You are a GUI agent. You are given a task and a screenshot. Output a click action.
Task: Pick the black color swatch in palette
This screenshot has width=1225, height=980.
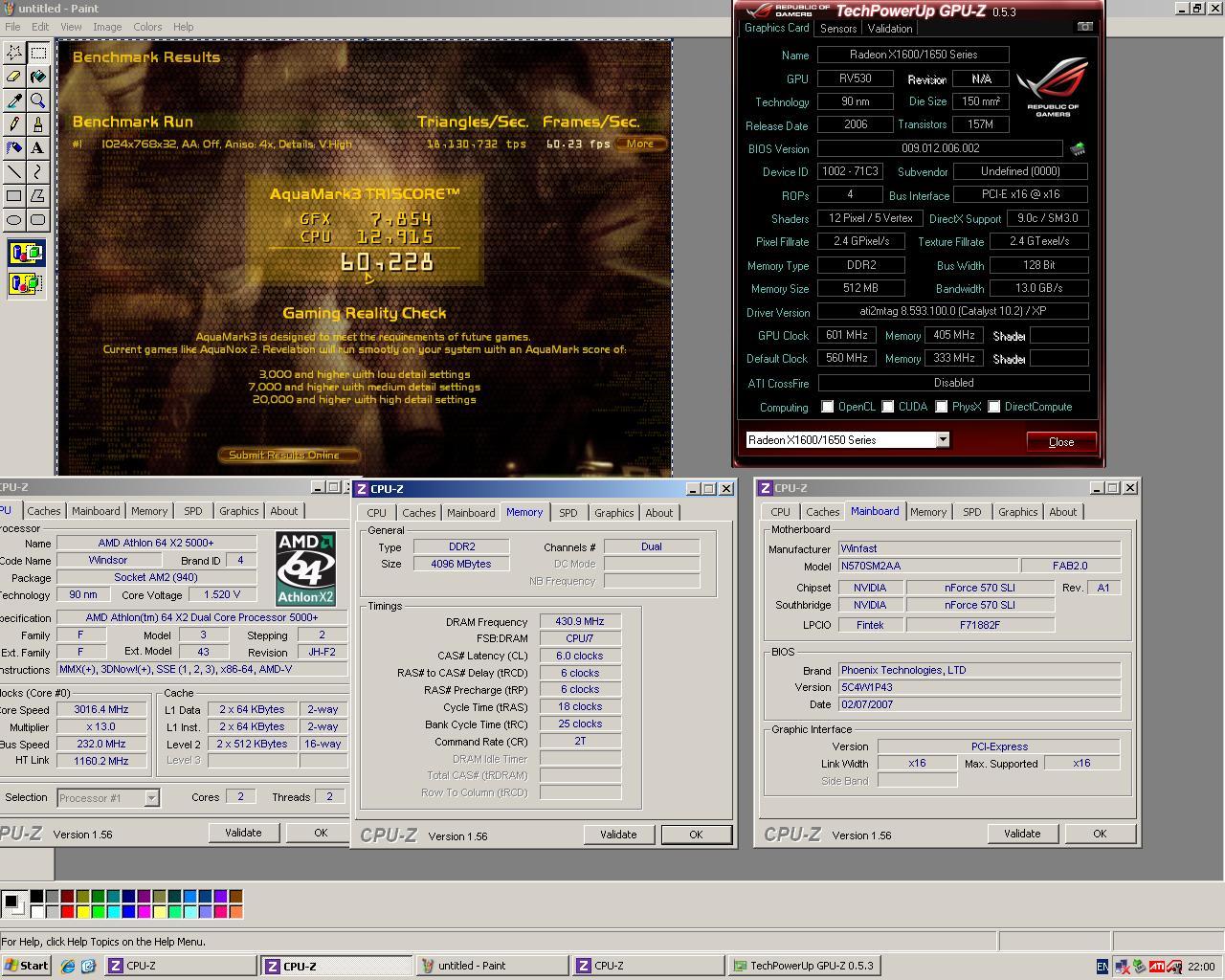point(36,897)
